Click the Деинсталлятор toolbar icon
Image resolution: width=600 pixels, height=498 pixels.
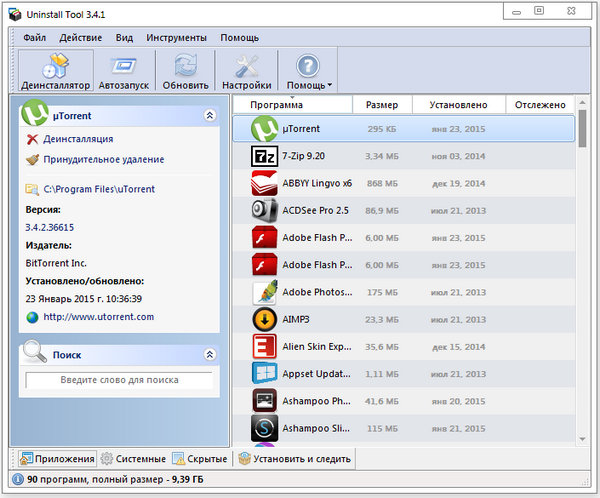(x=56, y=72)
